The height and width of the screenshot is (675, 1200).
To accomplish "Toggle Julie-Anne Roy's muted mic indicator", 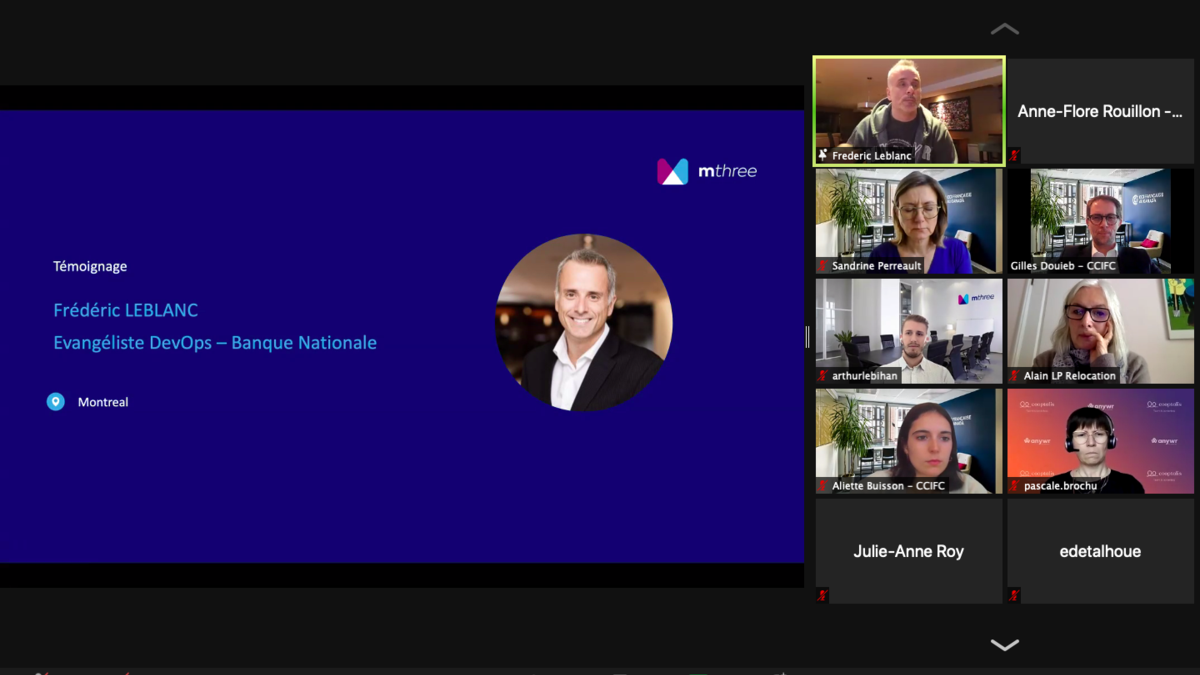I will (x=823, y=596).
